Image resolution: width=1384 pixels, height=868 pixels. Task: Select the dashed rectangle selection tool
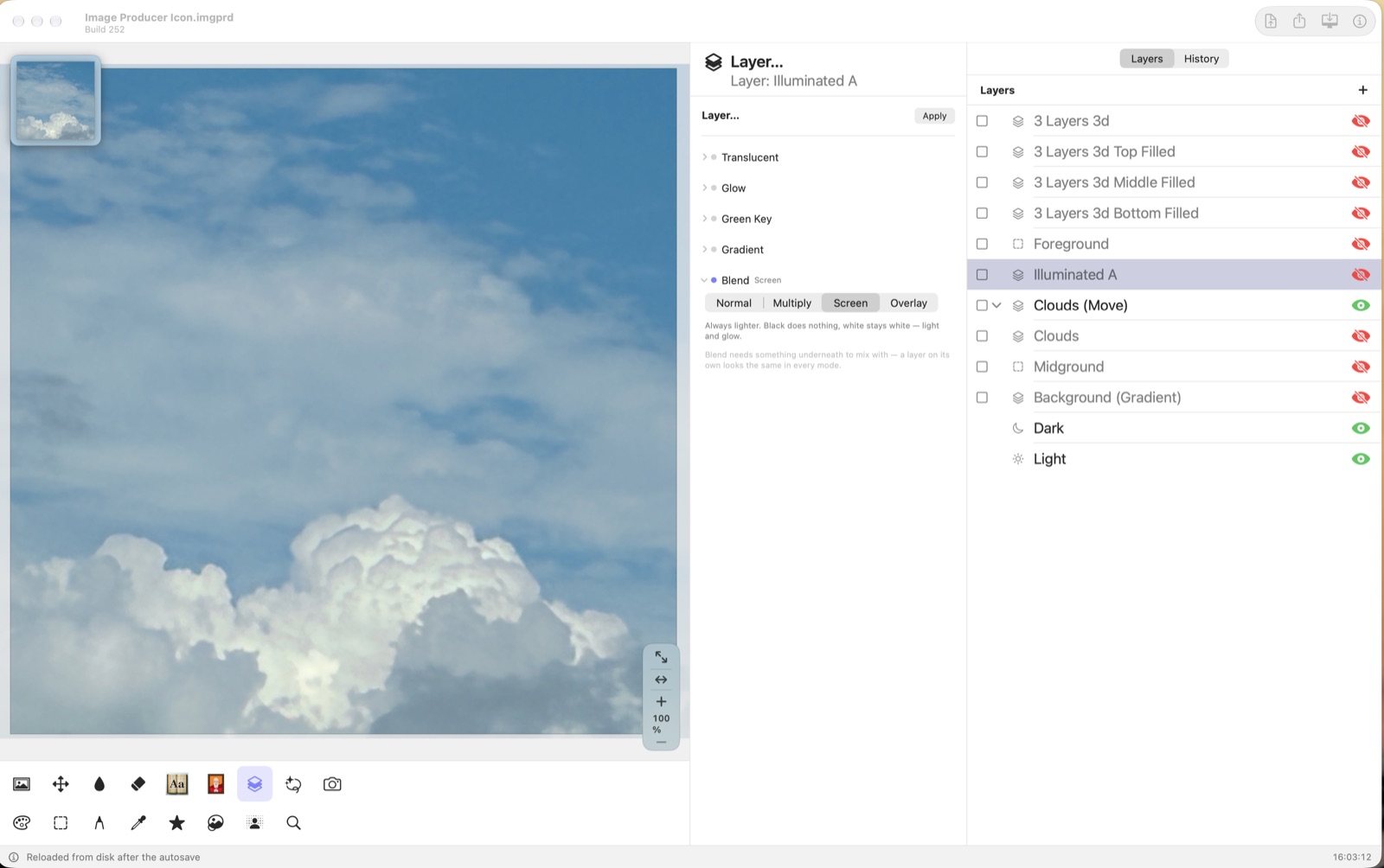click(61, 823)
